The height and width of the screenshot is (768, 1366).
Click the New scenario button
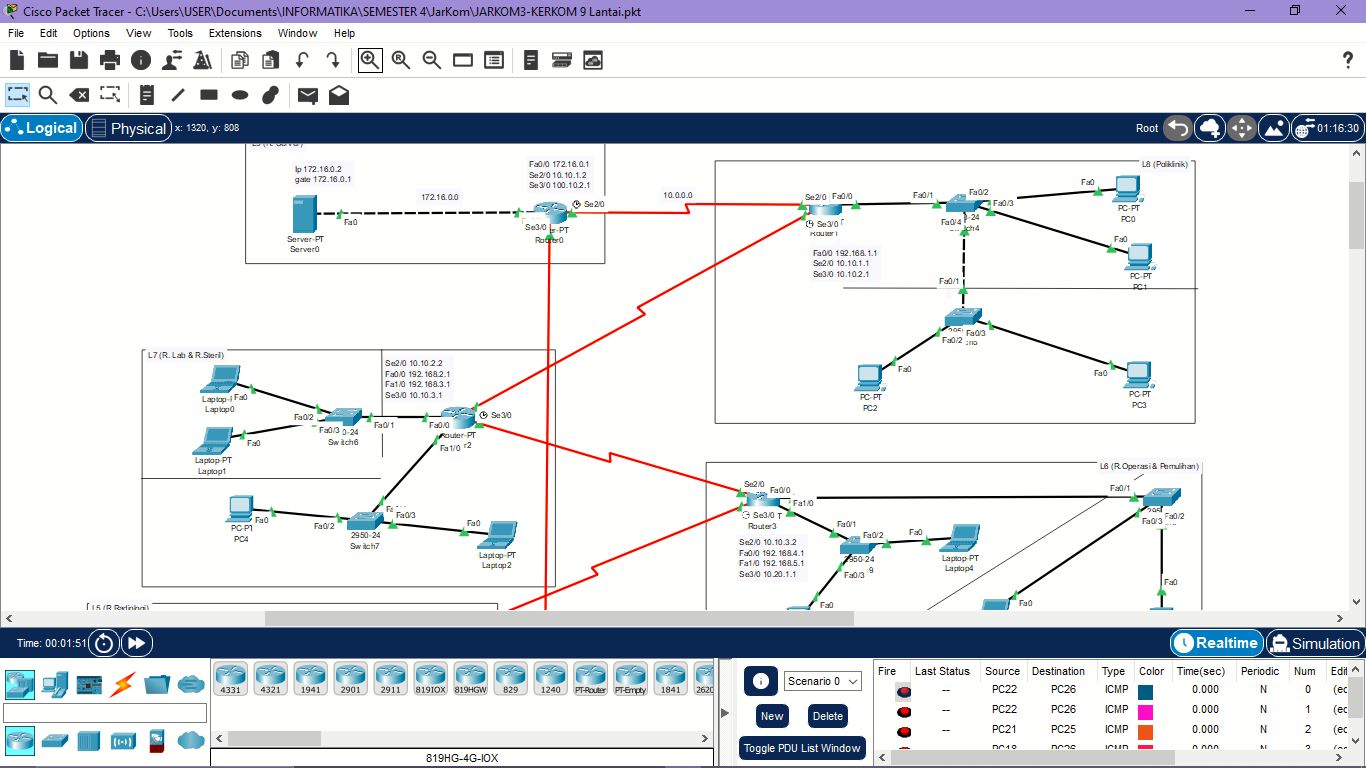[x=772, y=716]
